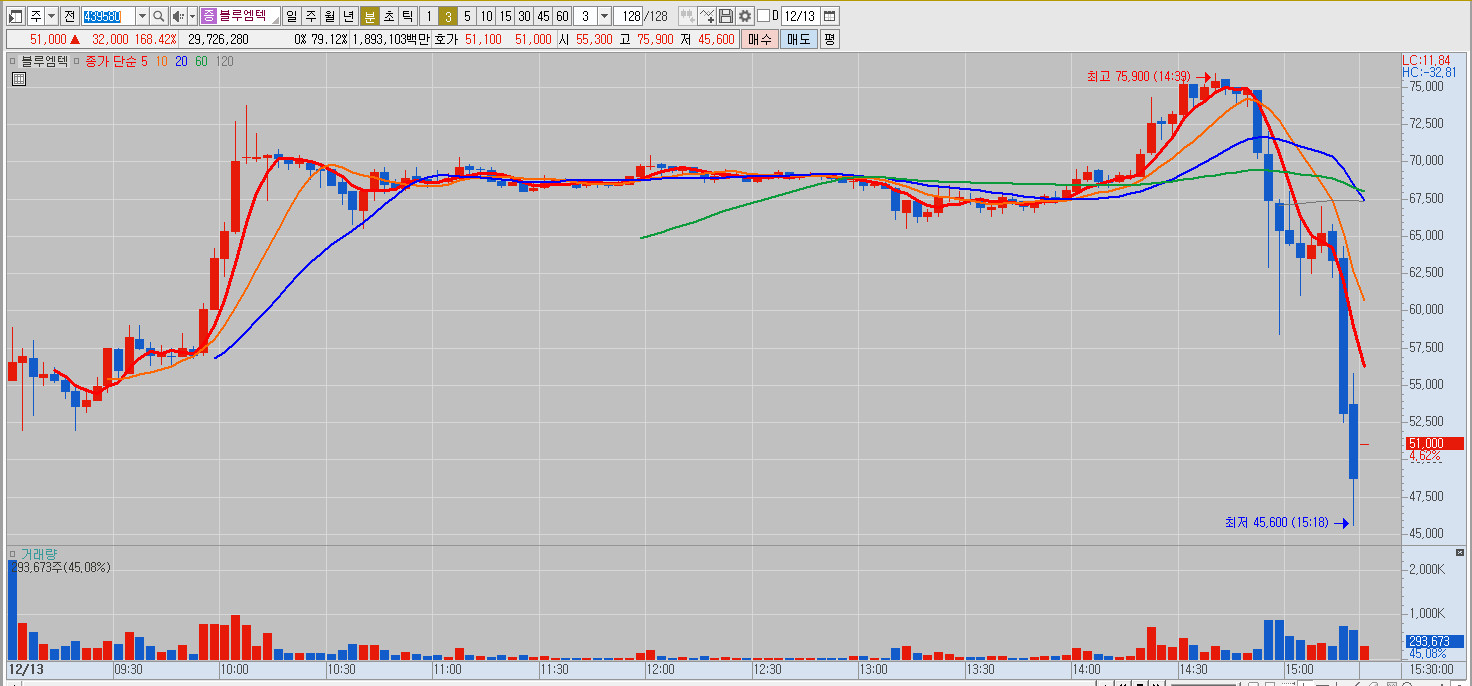
Task: Select the 초 seconds chart mode
Action: tap(389, 16)
